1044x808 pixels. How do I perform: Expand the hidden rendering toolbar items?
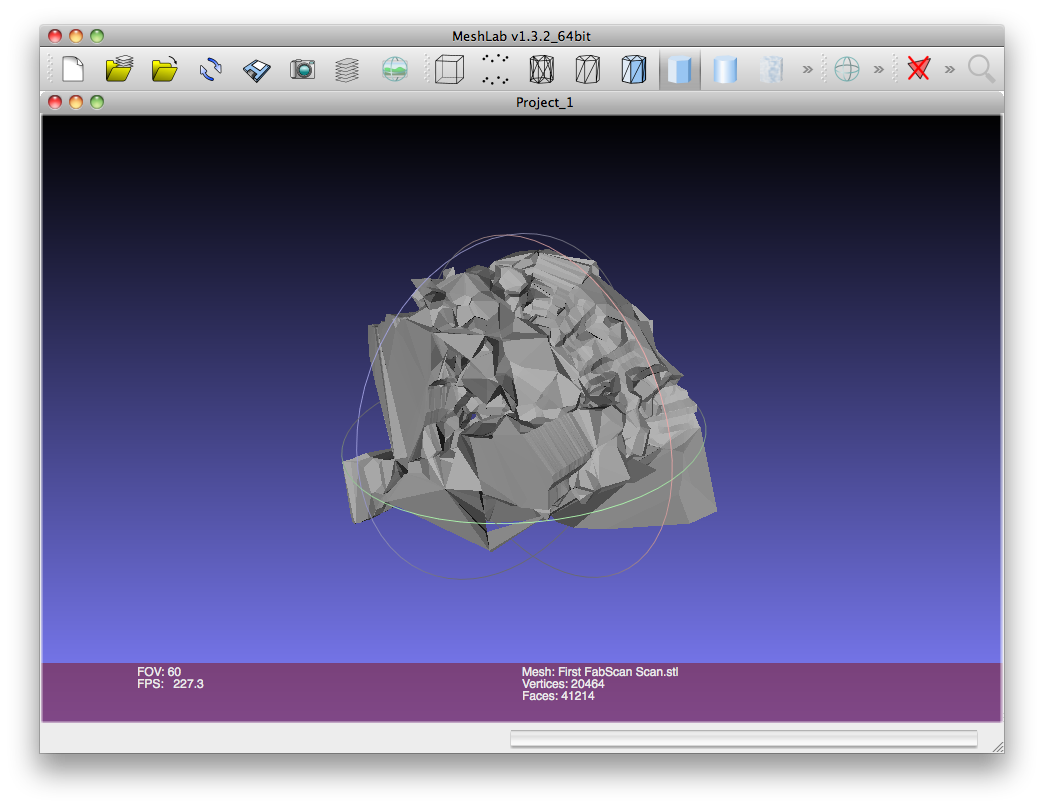click(x=808, y=69)
